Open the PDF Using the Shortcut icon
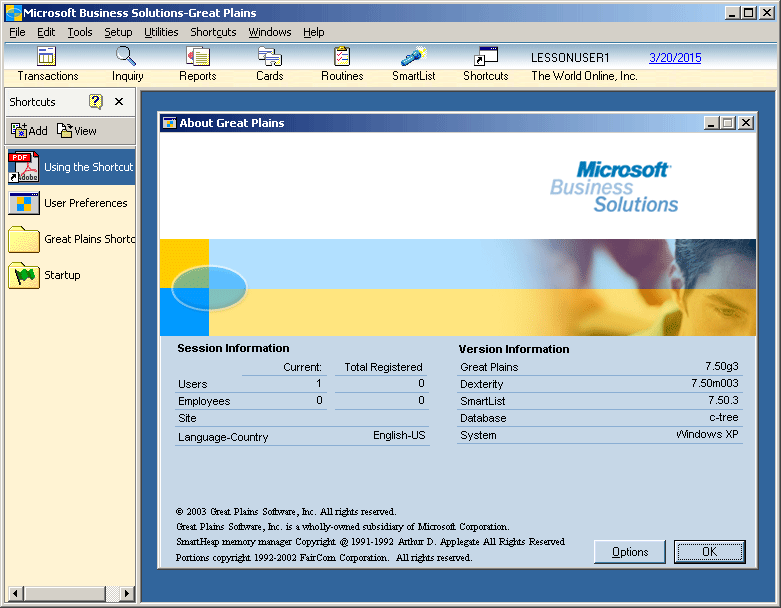The width and height of the screenshot is (781, 608). 23,167
